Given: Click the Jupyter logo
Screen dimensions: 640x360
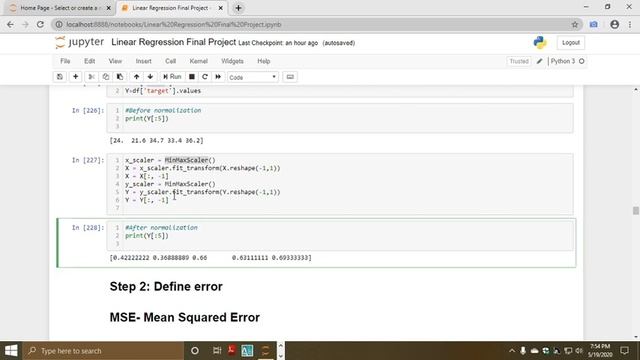Looking at the screenshot, I should [80, 42].
